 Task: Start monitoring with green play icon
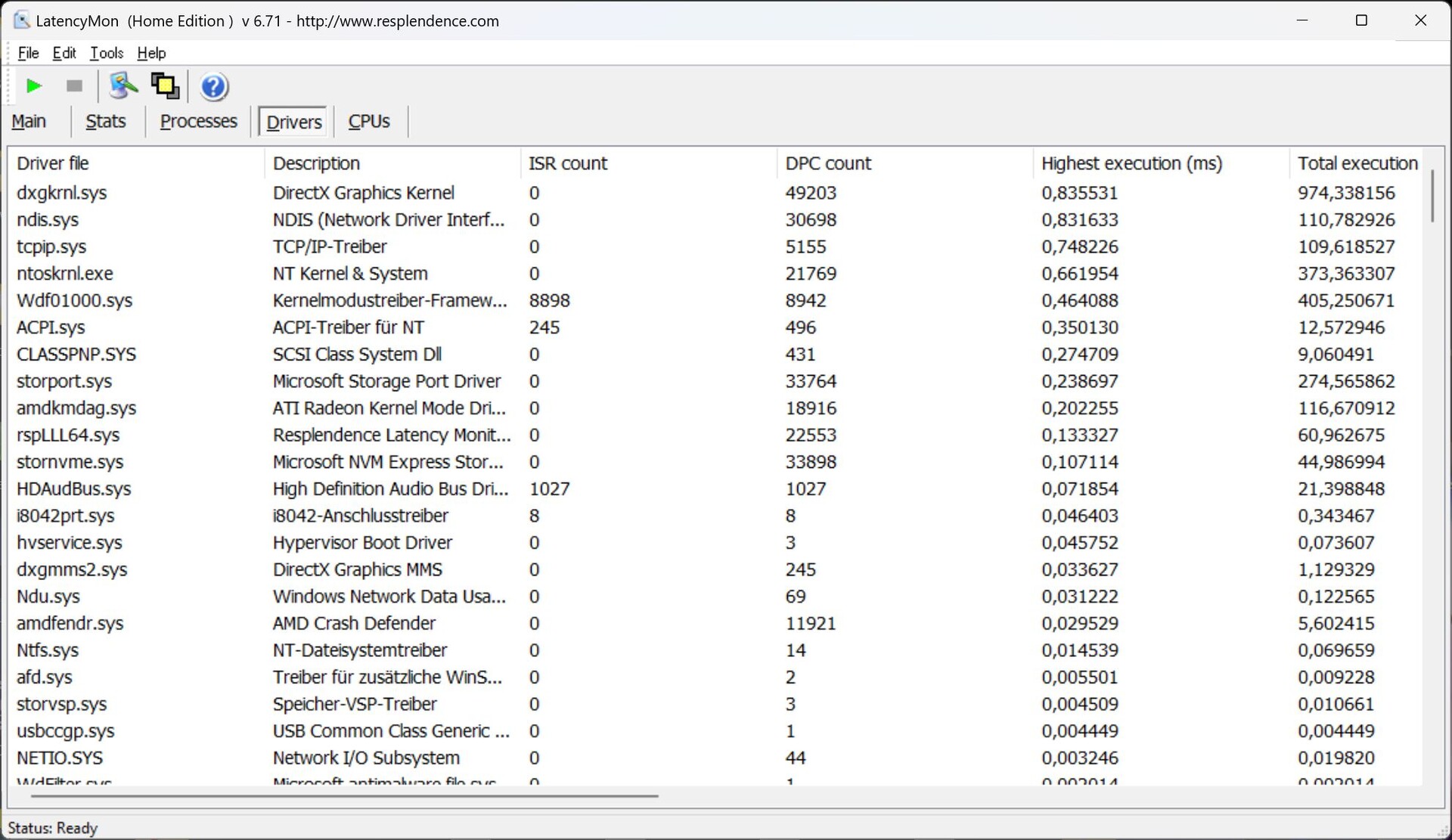click(x=33, y=86)
